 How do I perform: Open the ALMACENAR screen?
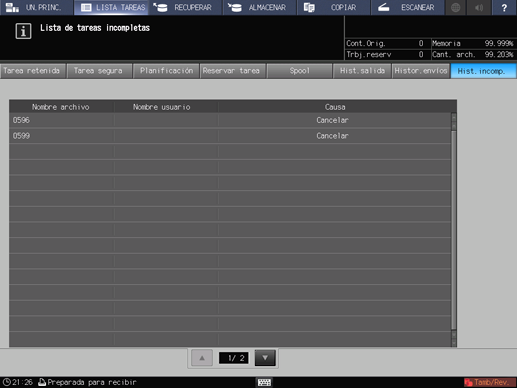pos(260,7)
